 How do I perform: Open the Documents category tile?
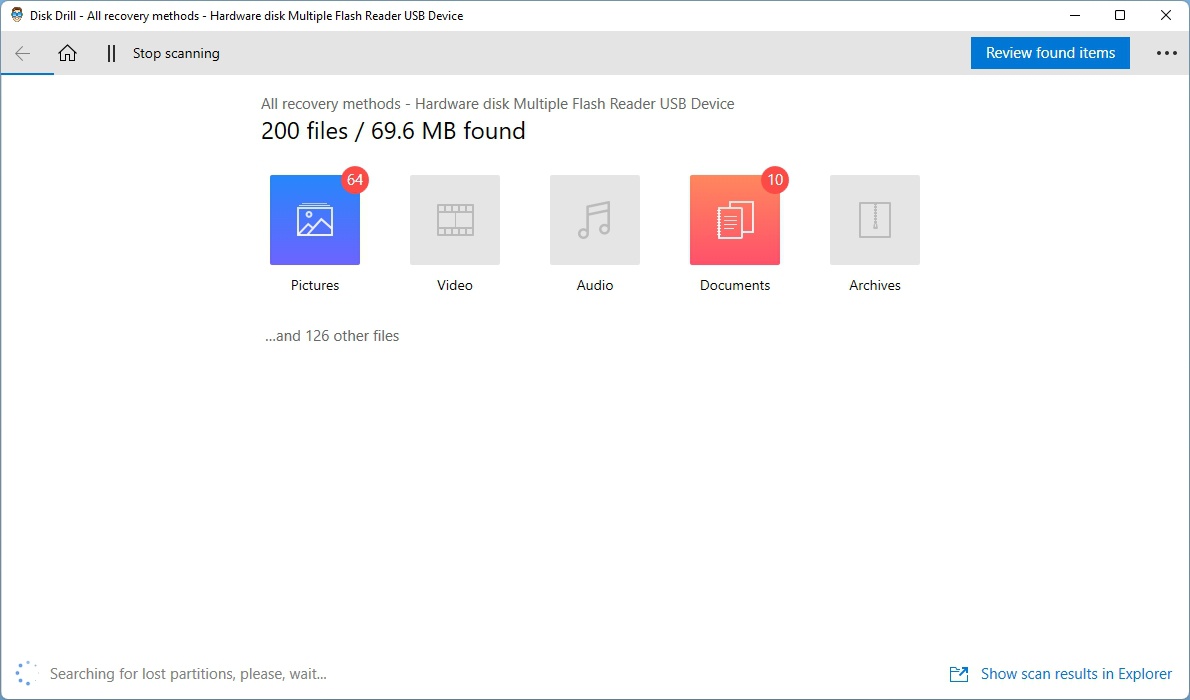point(735,220)
